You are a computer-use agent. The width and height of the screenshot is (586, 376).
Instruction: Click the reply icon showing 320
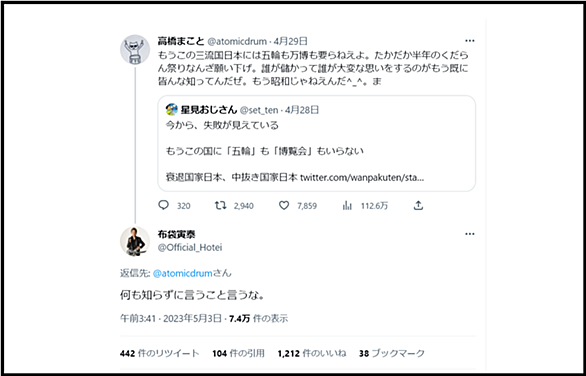[x=164, y=205]
